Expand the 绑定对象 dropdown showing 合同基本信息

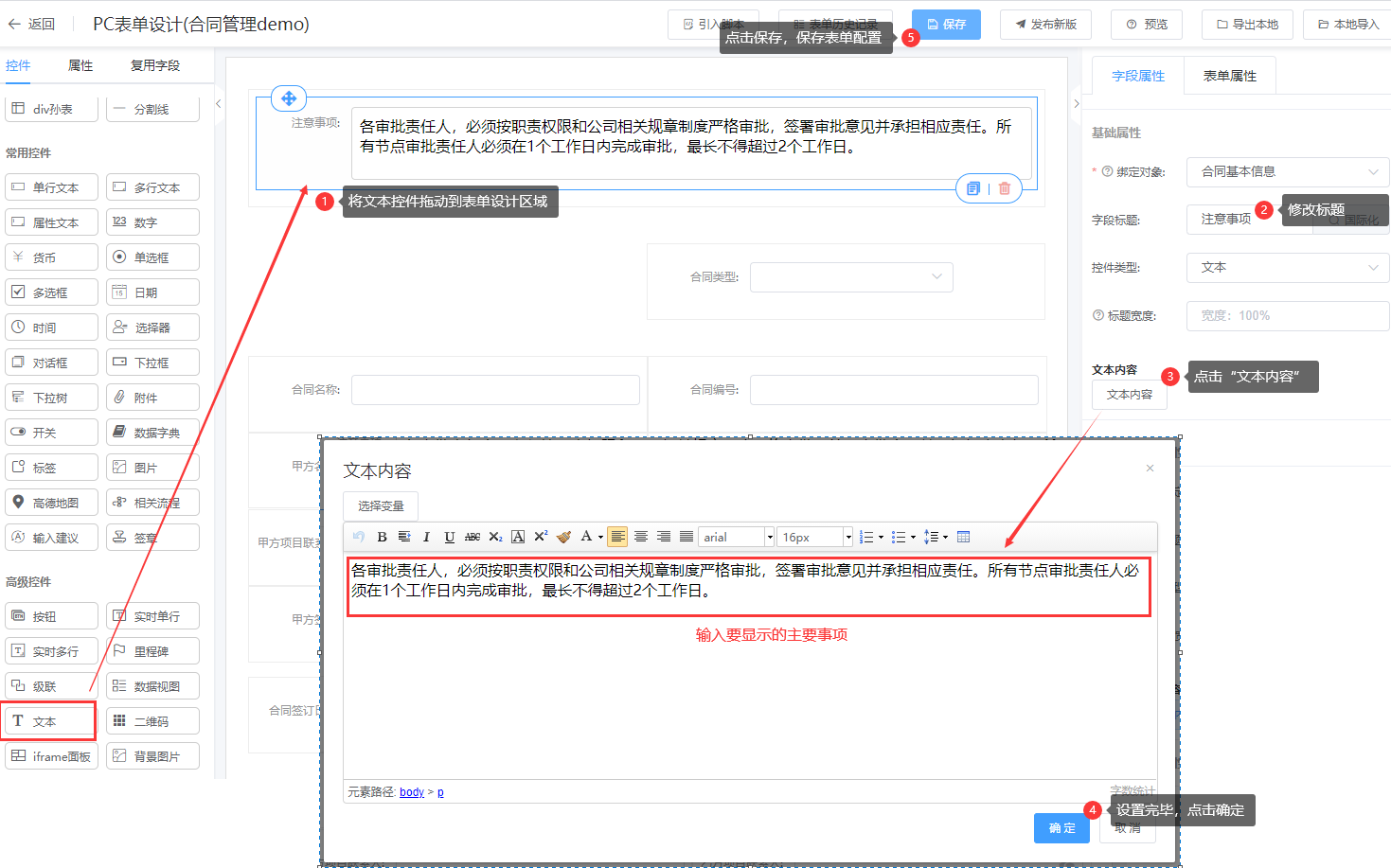pyautogui.click(x=1287, y=171)
